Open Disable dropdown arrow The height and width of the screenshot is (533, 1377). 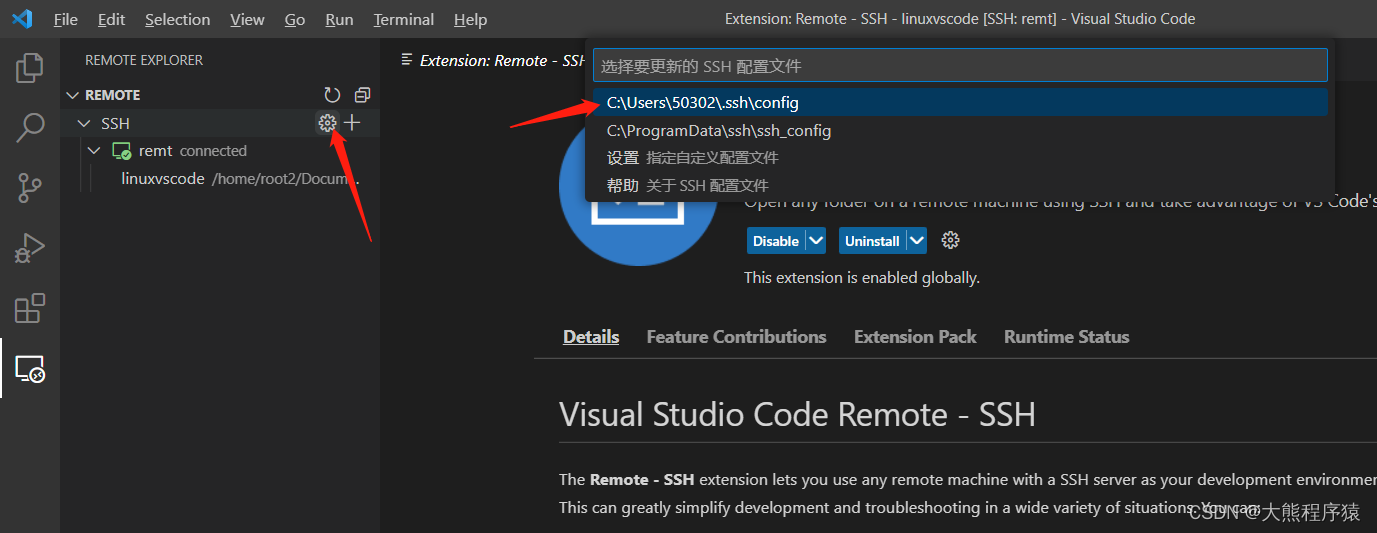tap(816, 241)
